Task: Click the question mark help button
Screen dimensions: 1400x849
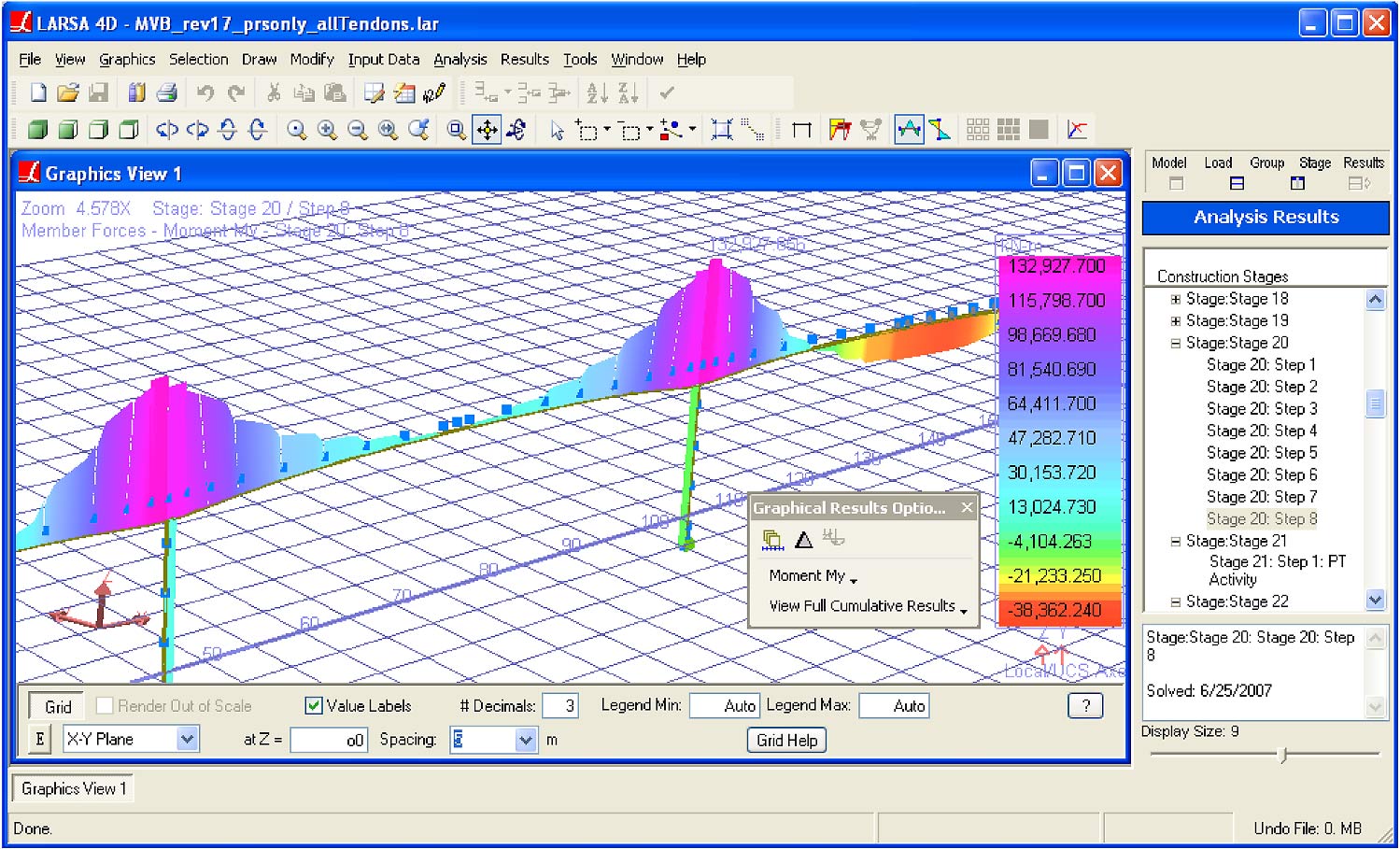Action: (1085, 706)
